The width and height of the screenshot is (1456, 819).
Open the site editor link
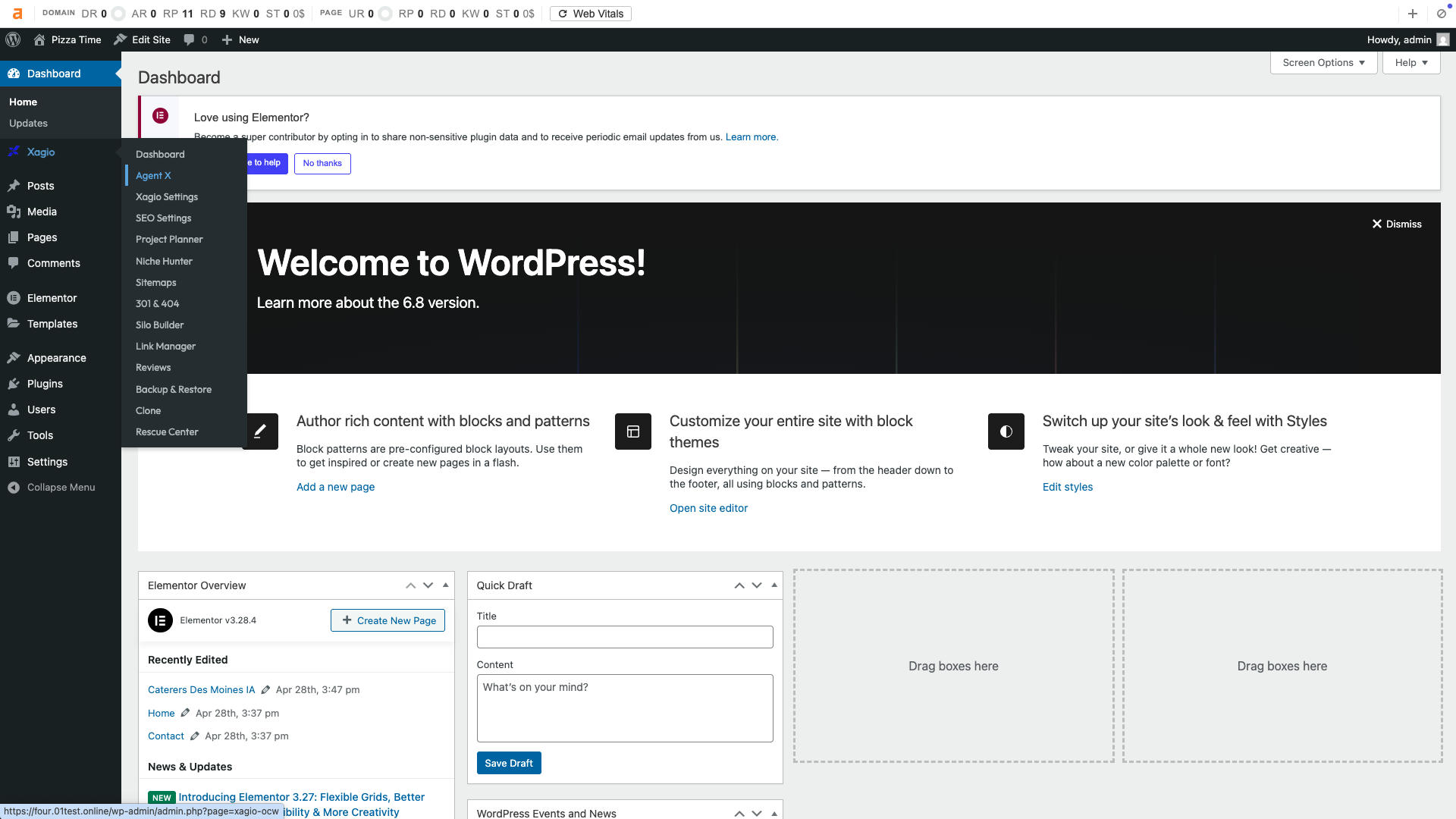[708, 508]
